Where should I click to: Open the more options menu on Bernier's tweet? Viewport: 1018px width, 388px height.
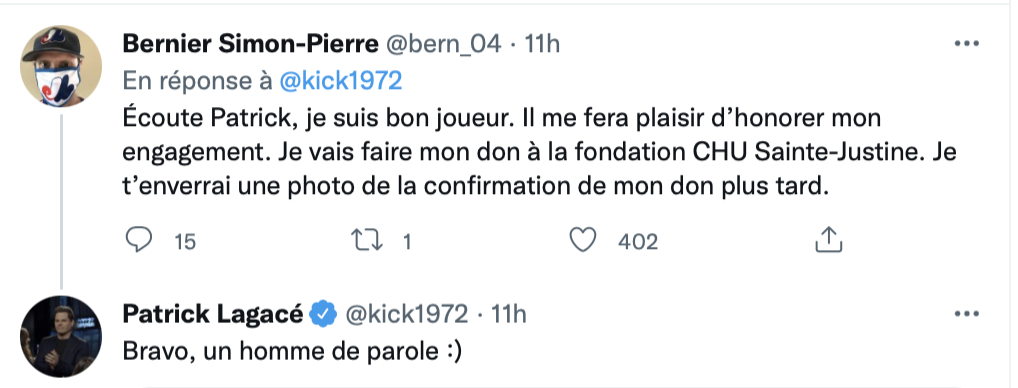click(x=967, y=43)
